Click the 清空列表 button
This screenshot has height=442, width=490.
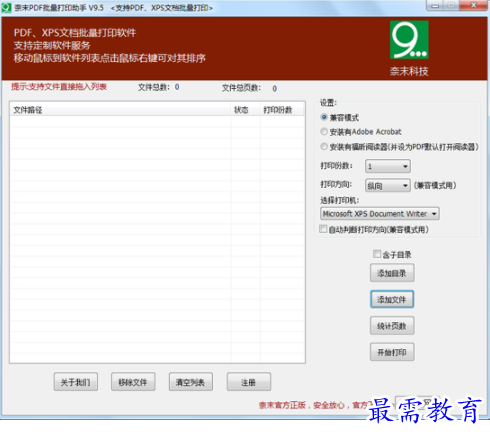click(x=191, y=382)
